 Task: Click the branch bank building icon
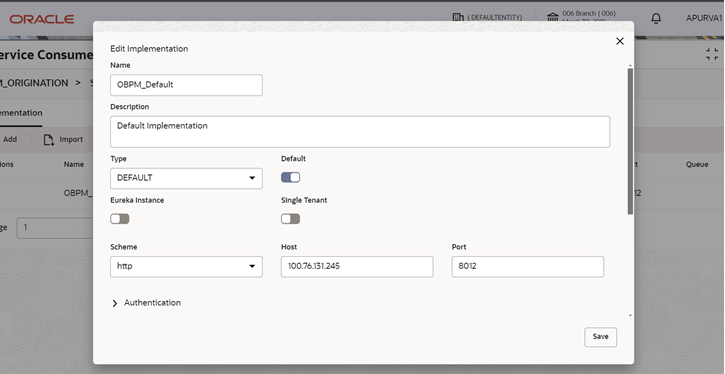click(x=553, y=18)
